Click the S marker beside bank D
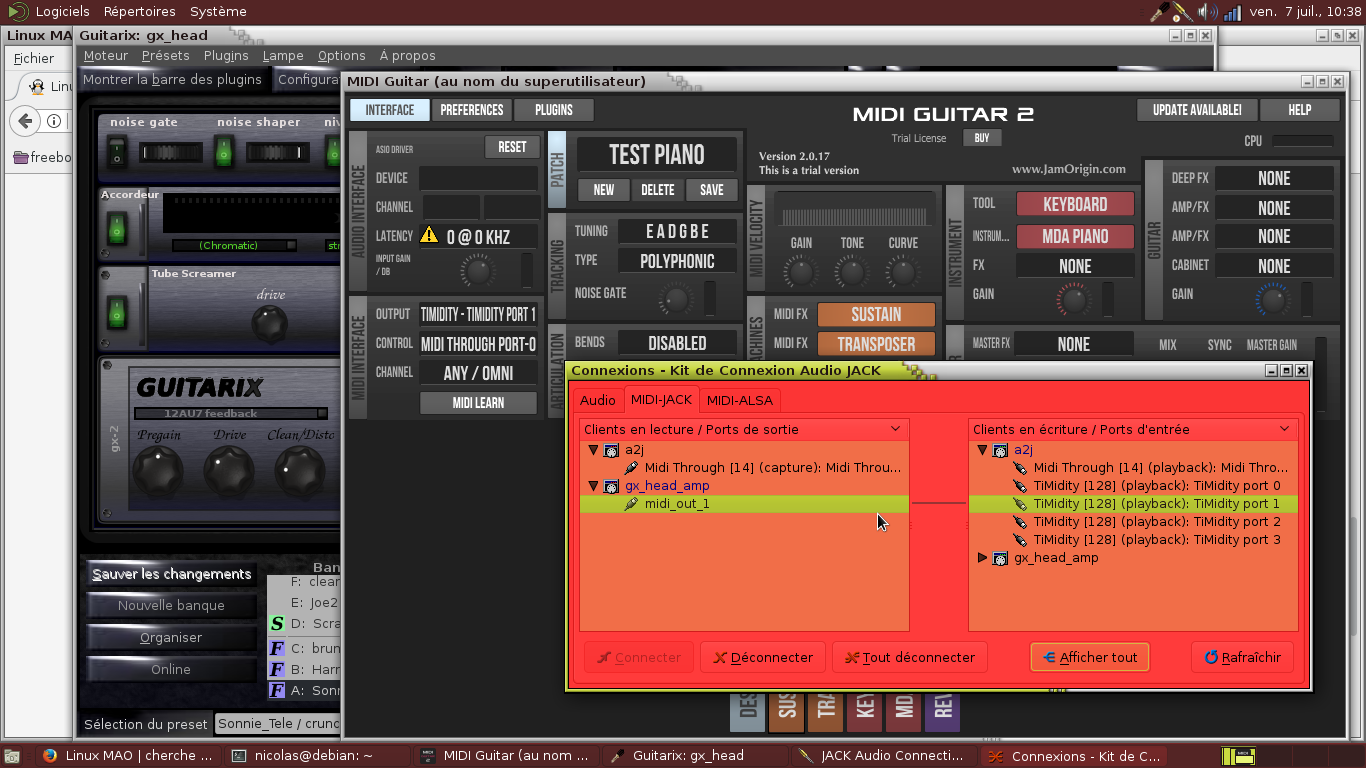The image size is (1366, 768). pos(277,624)
